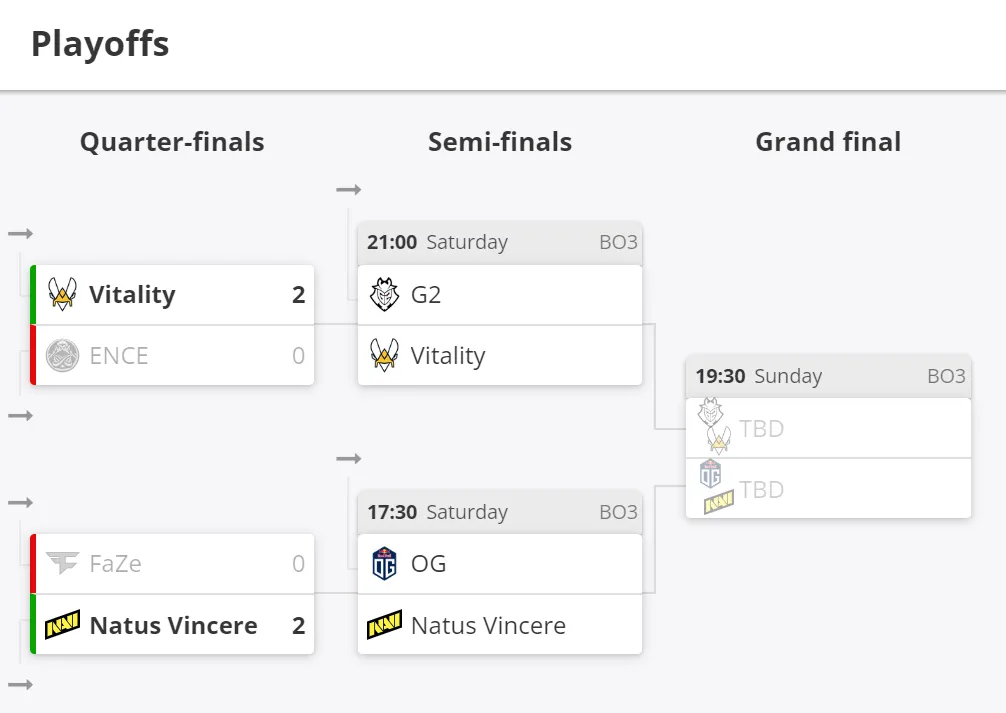Open the G2 team link in semi-finals
The width and height of the screenshot is (1006, 713).
426,295
